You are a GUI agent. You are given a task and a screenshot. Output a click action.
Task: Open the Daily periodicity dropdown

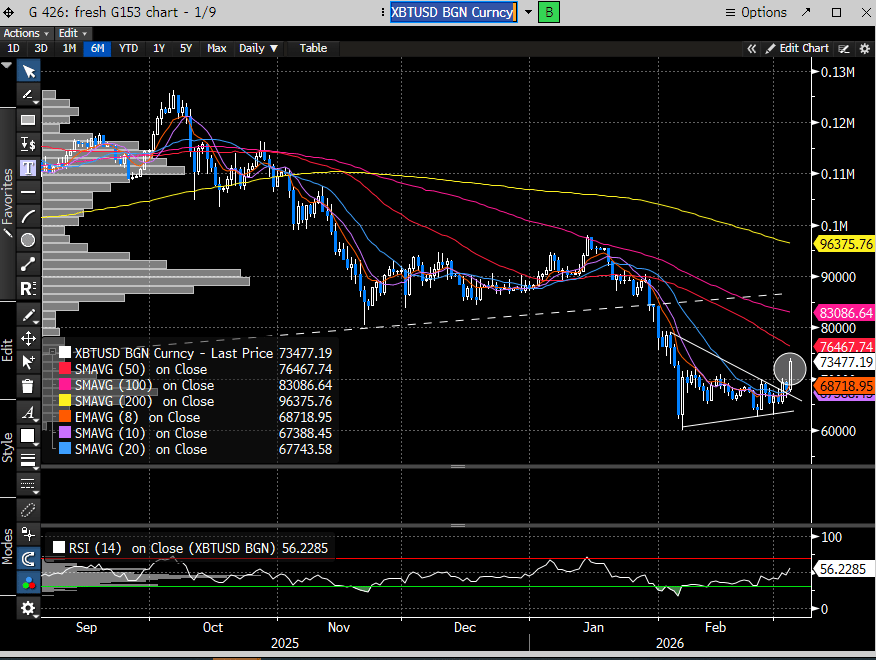(258, 48)
